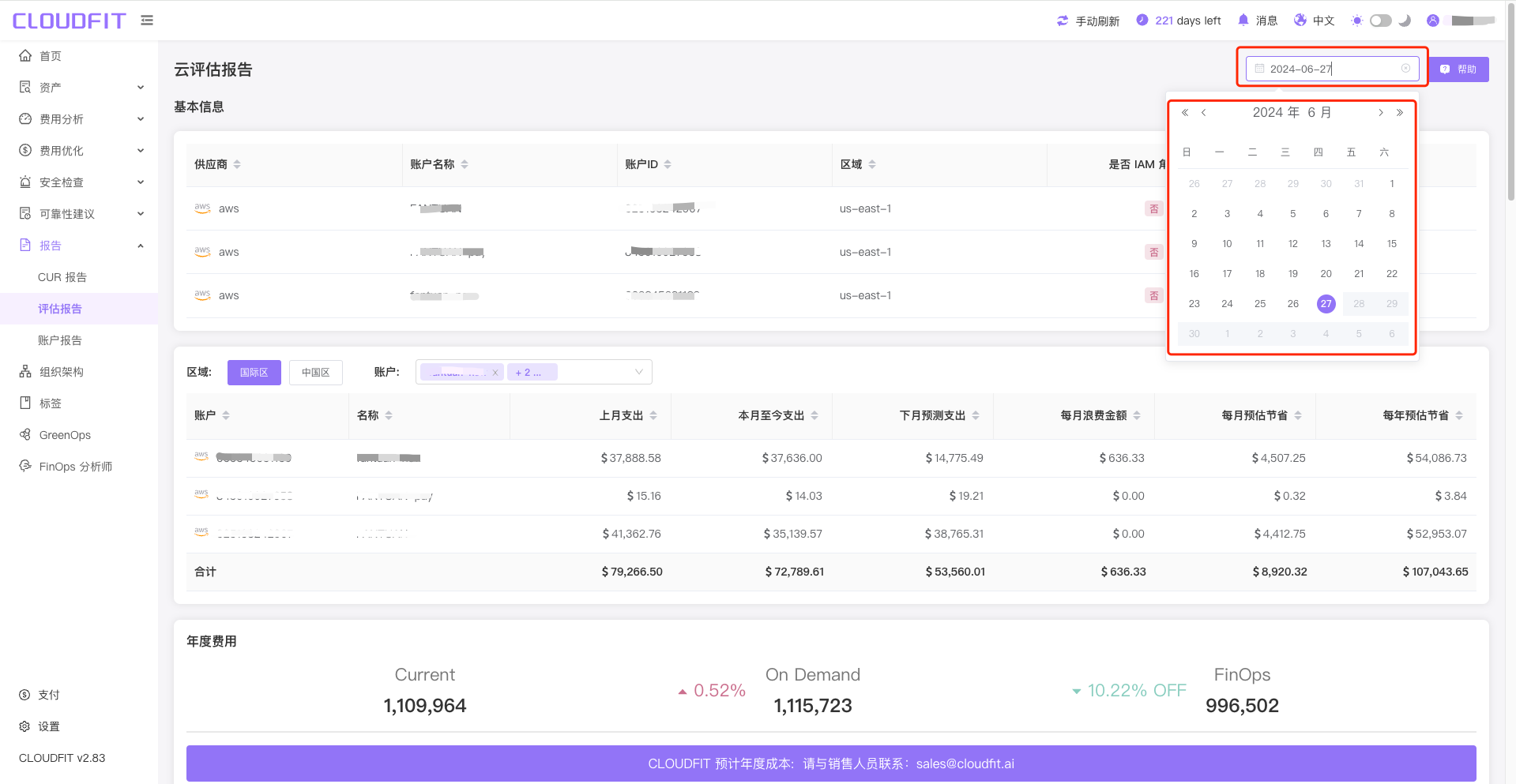Expand the 费用分析 menu
This screenshot has width=1516, height=784.
(x=79, y=119)
